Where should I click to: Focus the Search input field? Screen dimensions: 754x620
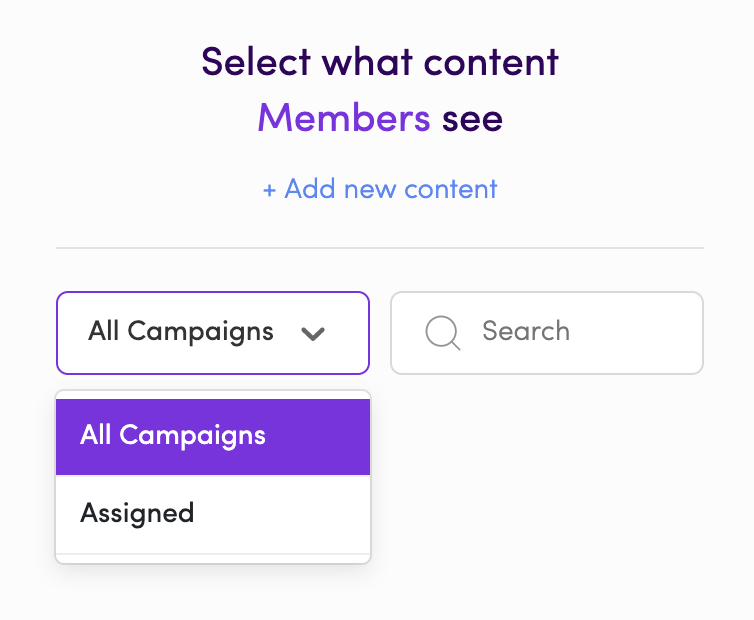[547, 333]
